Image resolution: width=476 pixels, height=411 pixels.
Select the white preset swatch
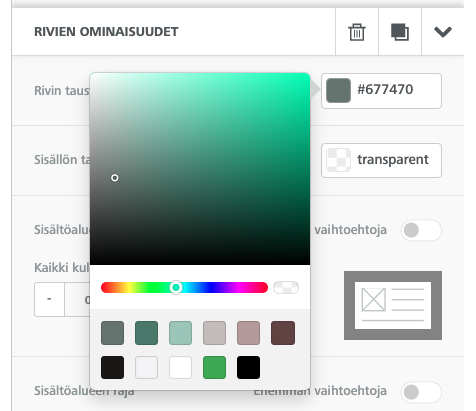click(x=180, y=367)
